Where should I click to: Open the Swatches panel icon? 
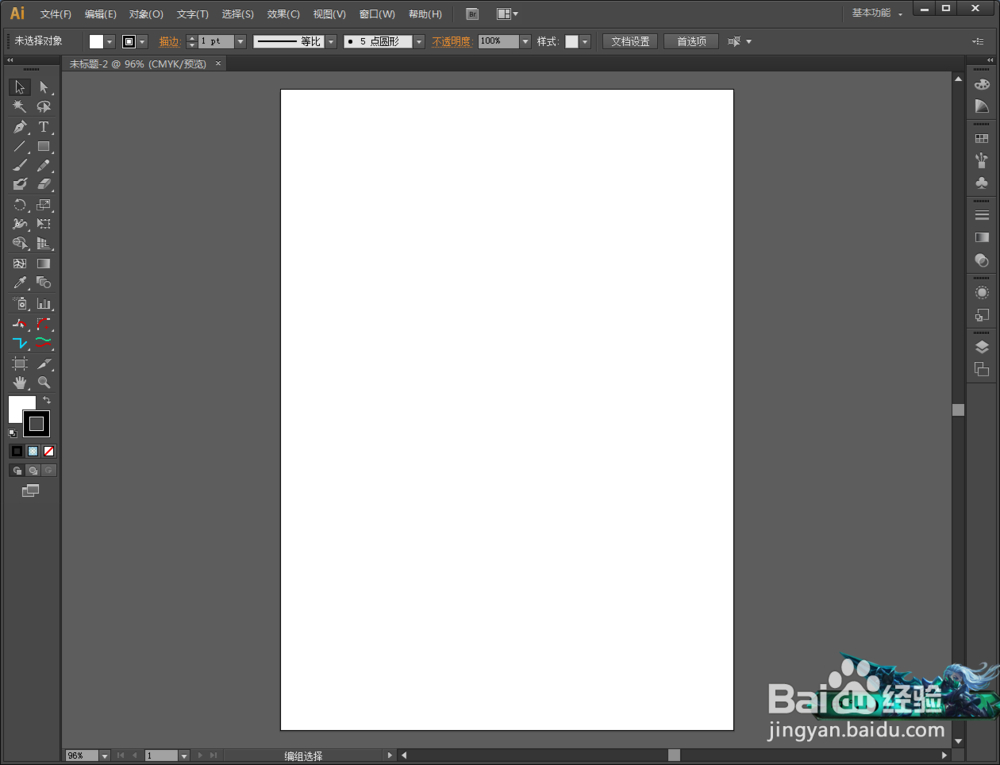coord(982,138)
